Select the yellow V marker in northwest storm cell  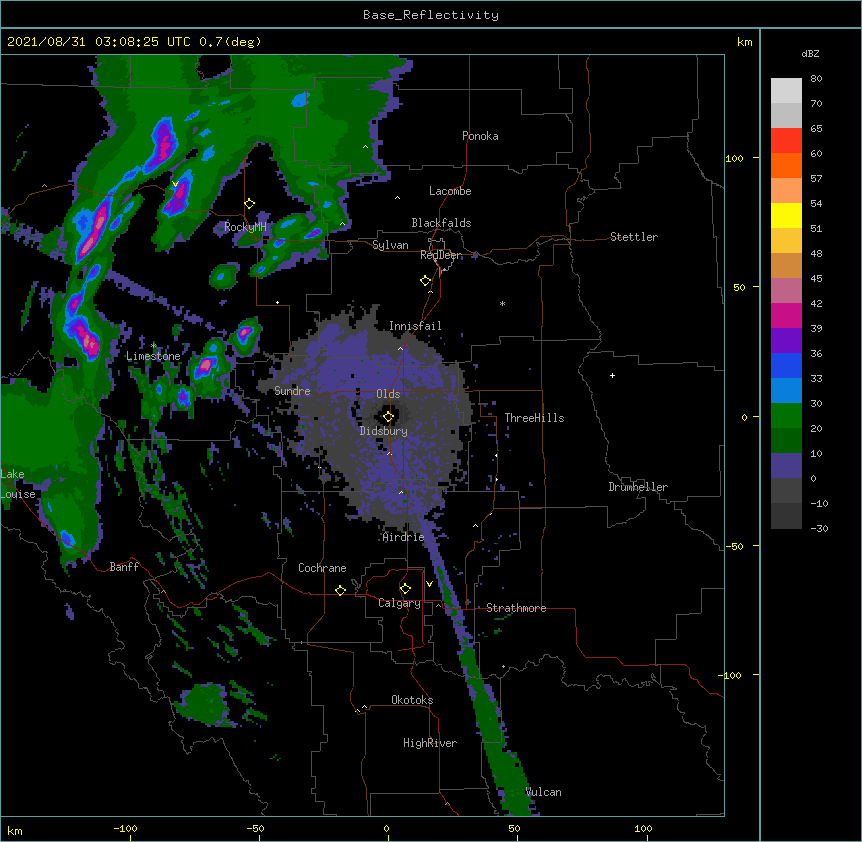(x=175, y=184)
